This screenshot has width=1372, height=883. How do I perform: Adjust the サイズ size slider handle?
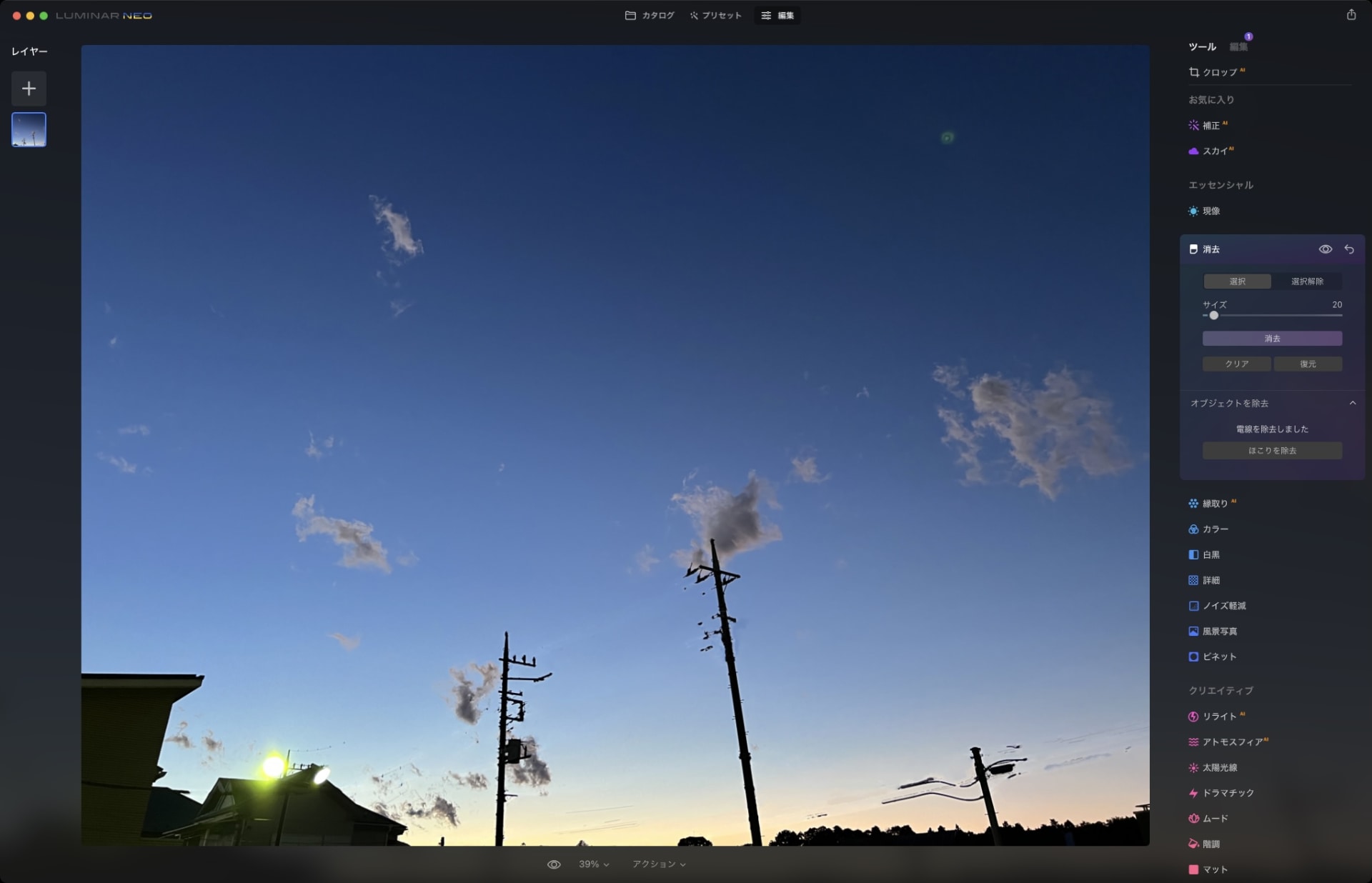pos(1213,316)
